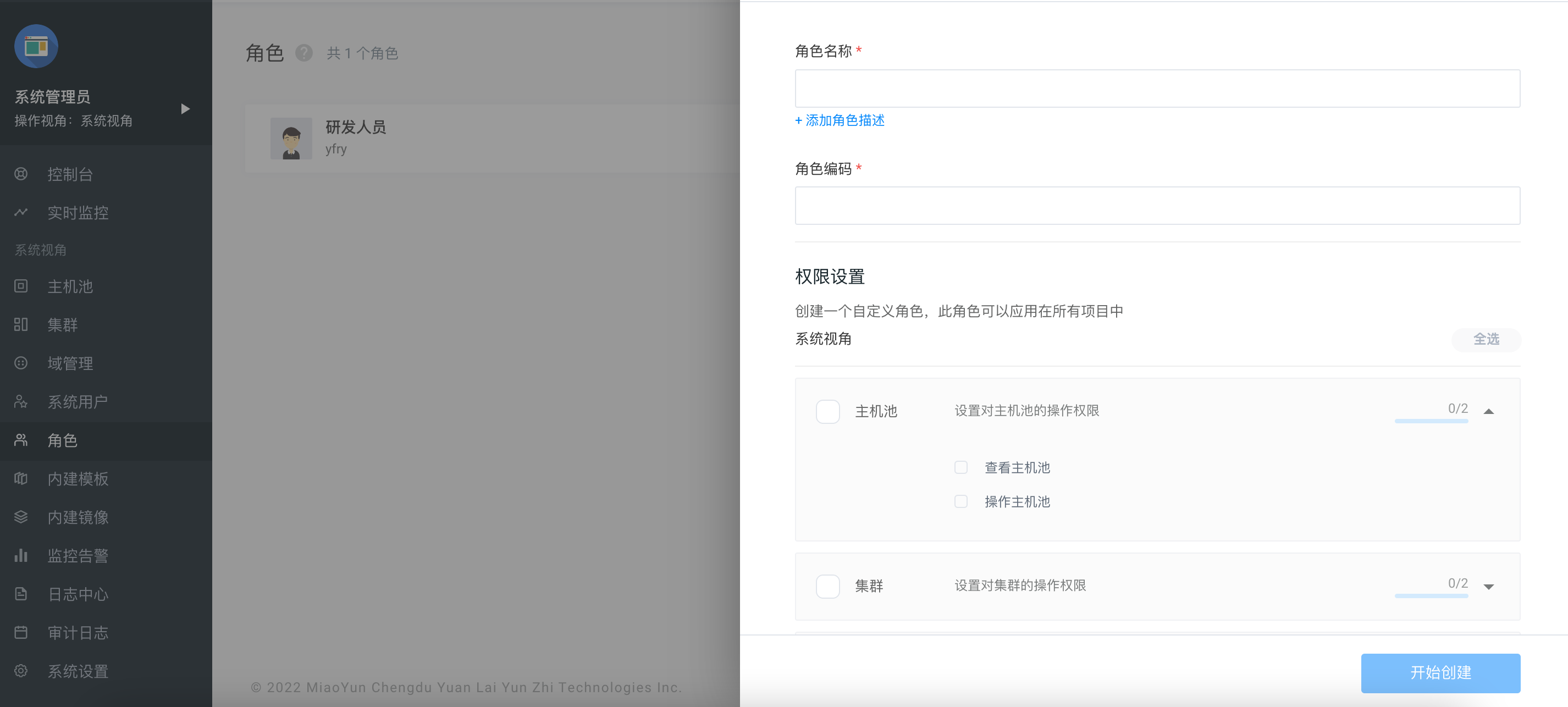Click the 集群 sidebar icon
The height and width of the screenshot is (707, 1568).
coord(21,324)
